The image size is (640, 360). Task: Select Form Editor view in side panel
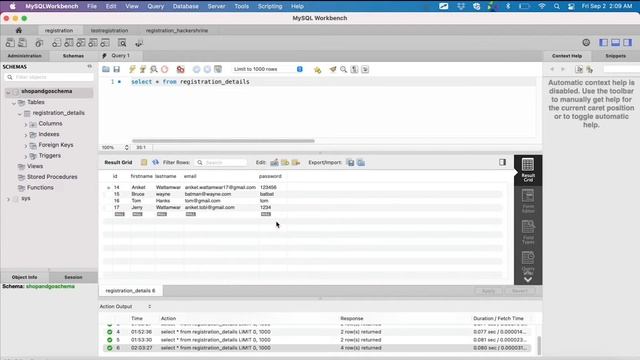(x=528, y=201)
